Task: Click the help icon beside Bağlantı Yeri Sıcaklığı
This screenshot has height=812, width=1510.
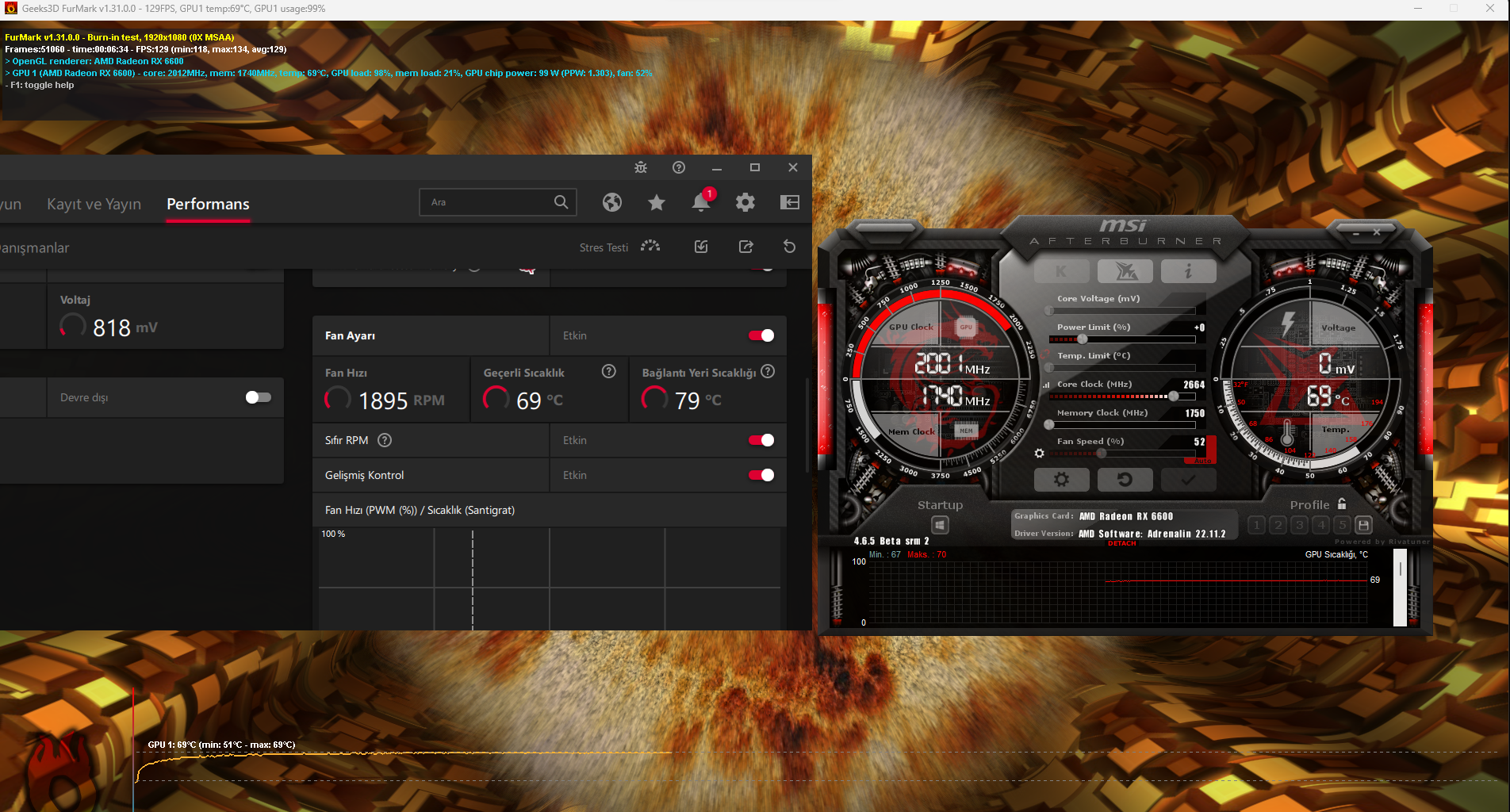Action: (768, 371)
